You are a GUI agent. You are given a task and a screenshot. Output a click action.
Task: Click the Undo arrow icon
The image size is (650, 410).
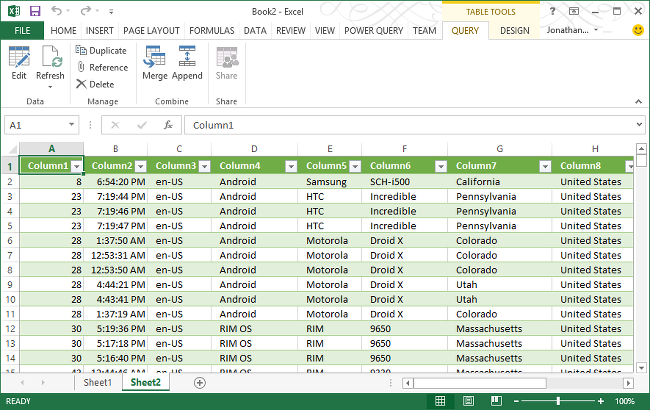pyautogui.click(x=57, y=11)
